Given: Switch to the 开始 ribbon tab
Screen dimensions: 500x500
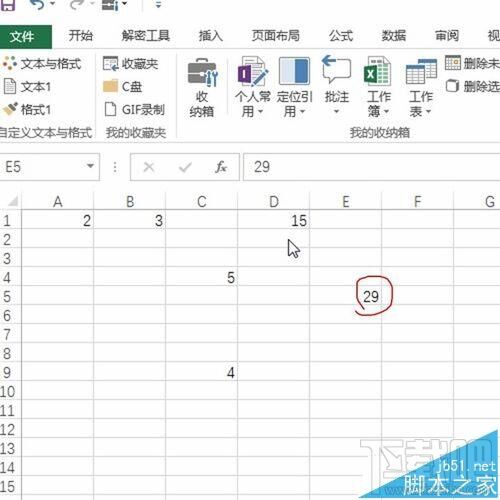Looking at the screenshot, I should (80, 36).
